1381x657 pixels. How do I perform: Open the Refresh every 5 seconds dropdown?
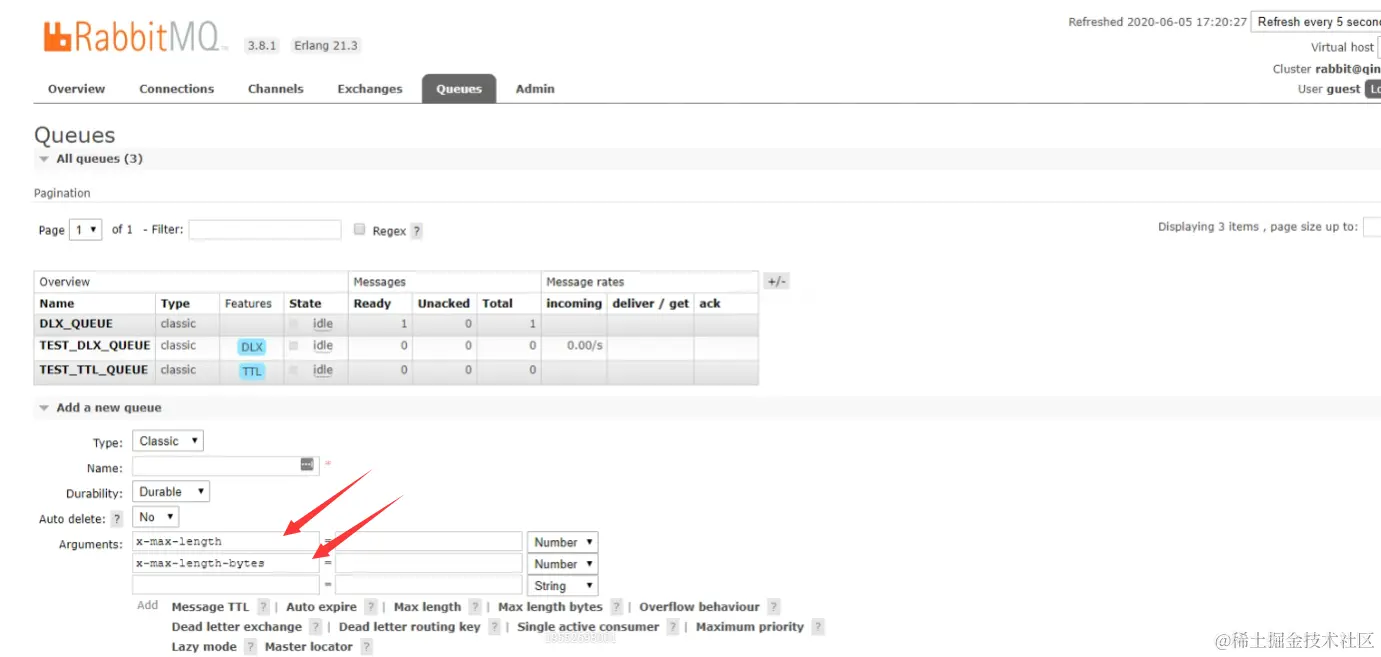[x=1316, y=22]
